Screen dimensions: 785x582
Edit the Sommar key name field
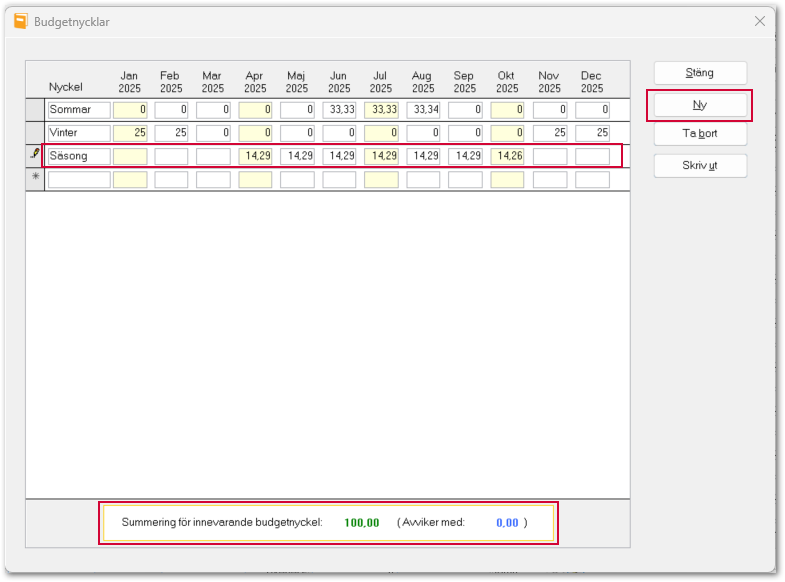[x=79, y=110]
